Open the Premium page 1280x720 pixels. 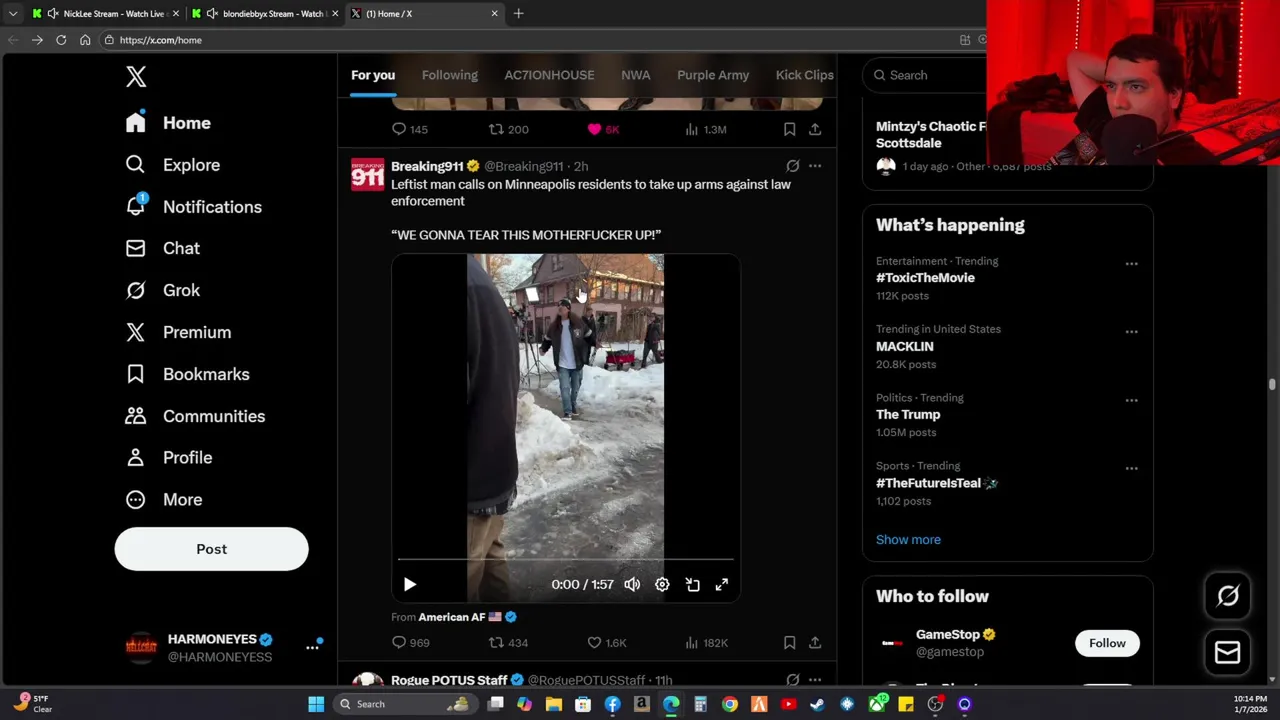(x=178, y=332)
